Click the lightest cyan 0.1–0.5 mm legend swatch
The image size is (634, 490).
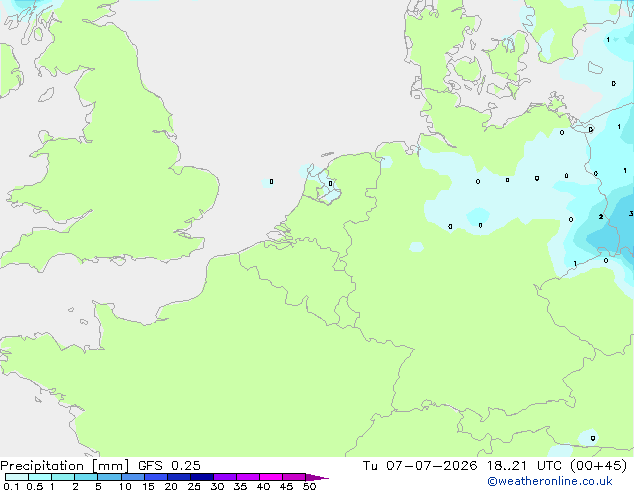coord(17,477)
